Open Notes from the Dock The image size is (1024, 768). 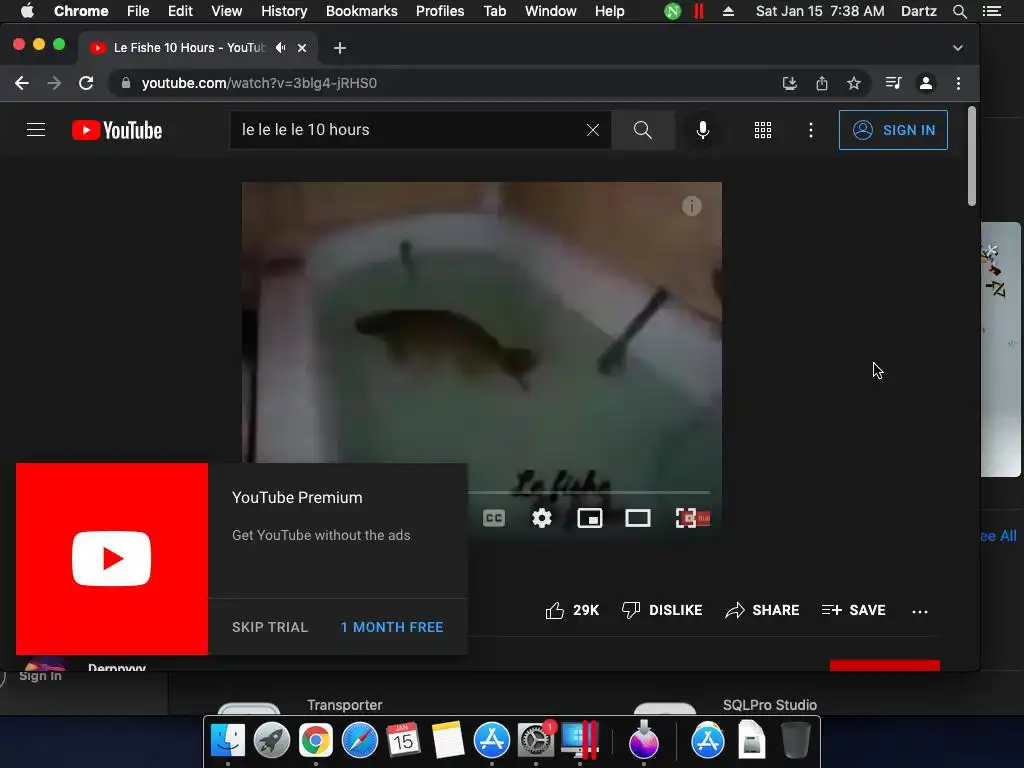click(x=447, y=740)
